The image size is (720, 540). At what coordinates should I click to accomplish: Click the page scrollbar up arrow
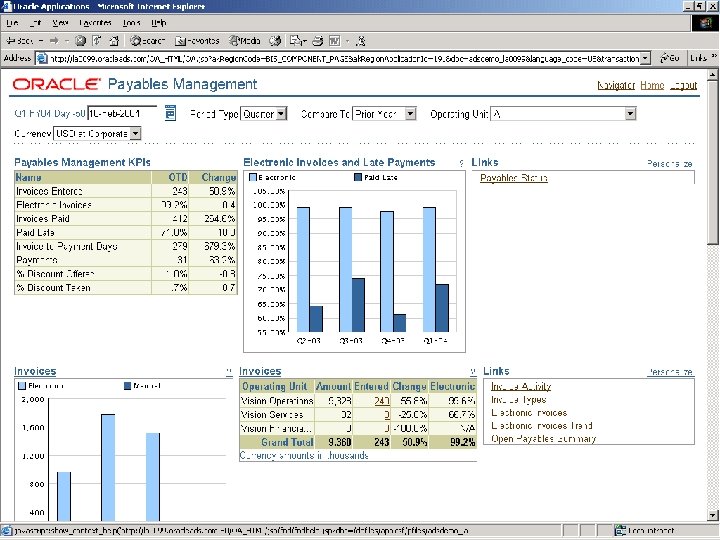[713, 74]
